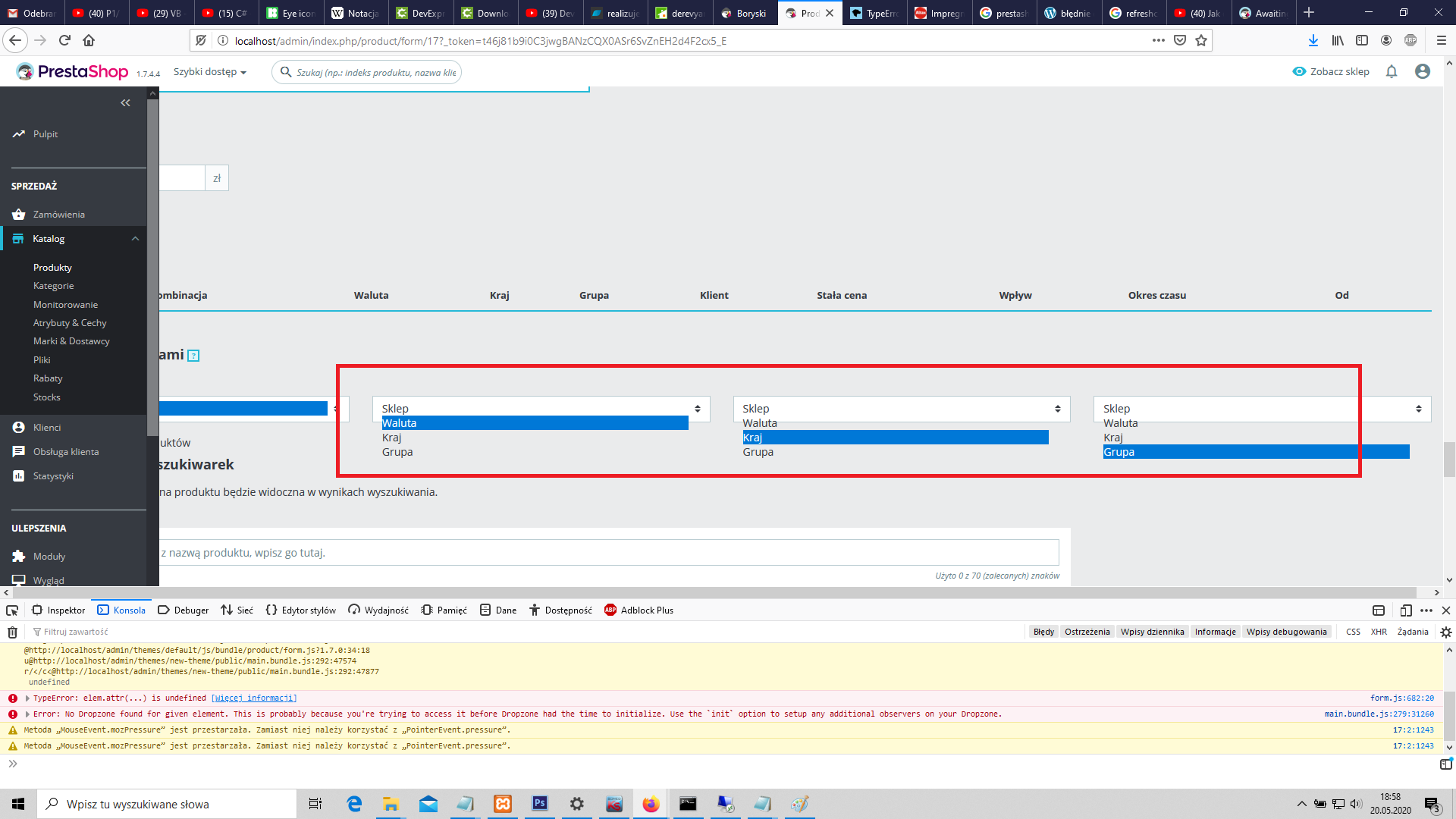Toggle the Informacje console filter
Screen dimensions: 1456x819
pos(1215,632)
